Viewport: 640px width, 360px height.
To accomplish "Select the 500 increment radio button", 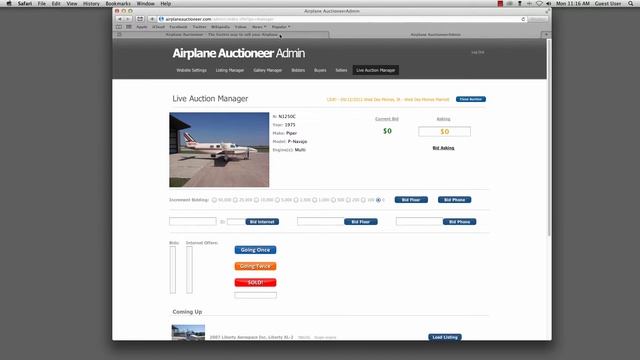I will click(x=333, y=200).
